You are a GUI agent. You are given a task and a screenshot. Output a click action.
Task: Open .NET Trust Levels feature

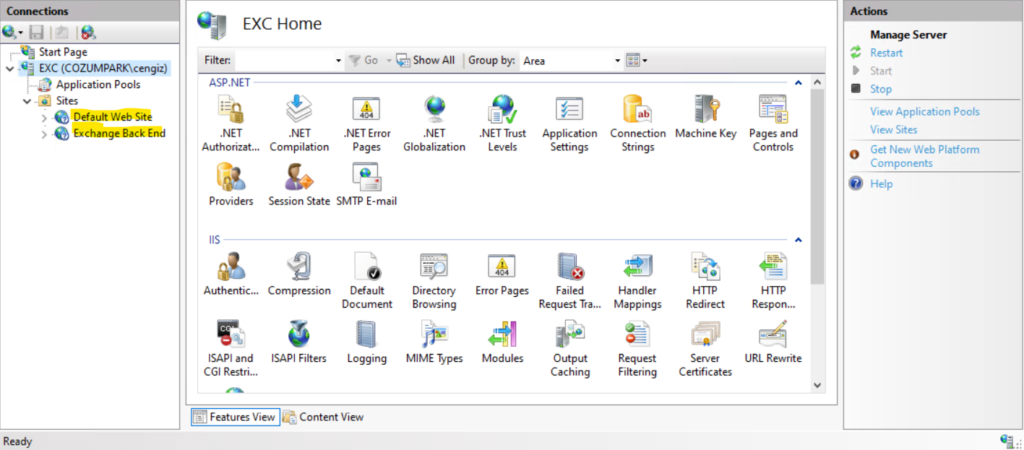click(502, 123)
